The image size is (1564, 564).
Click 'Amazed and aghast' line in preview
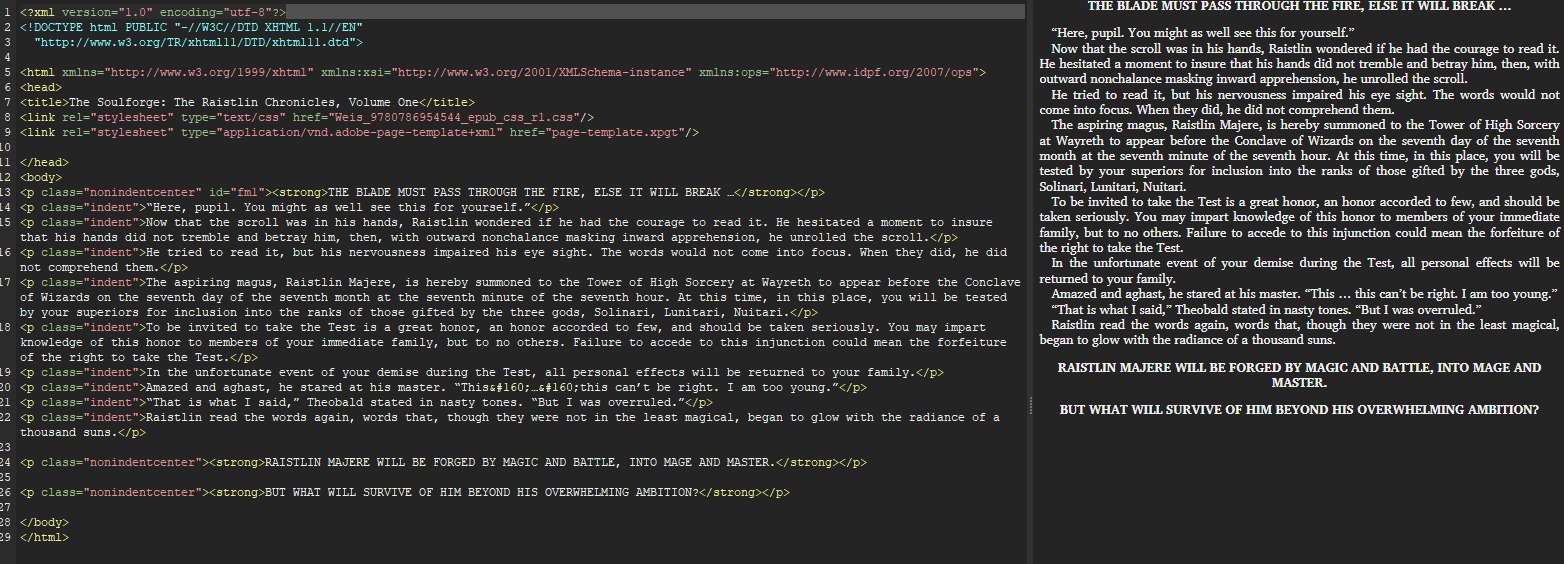point(1305,293)
